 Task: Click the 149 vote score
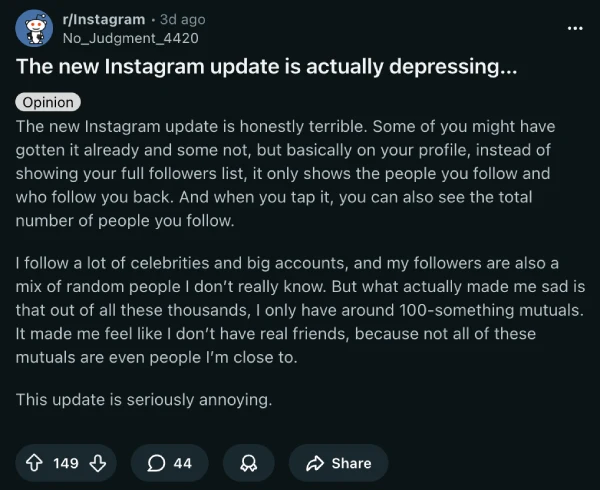coord(66,463)
